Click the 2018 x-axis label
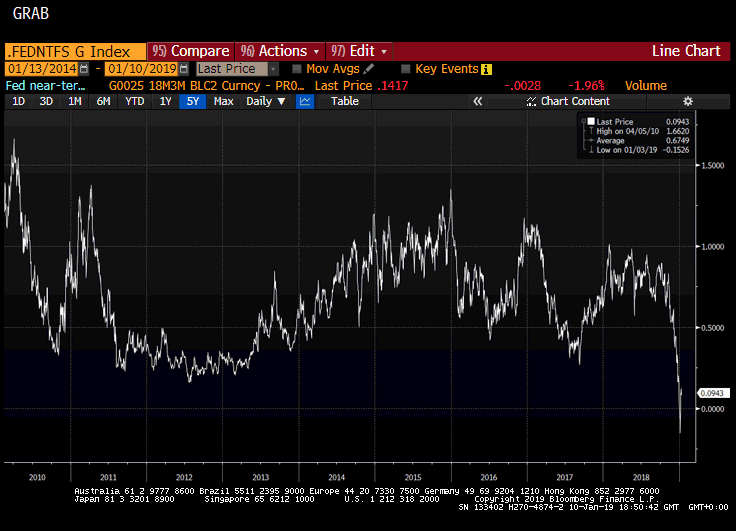 [641, 477]
